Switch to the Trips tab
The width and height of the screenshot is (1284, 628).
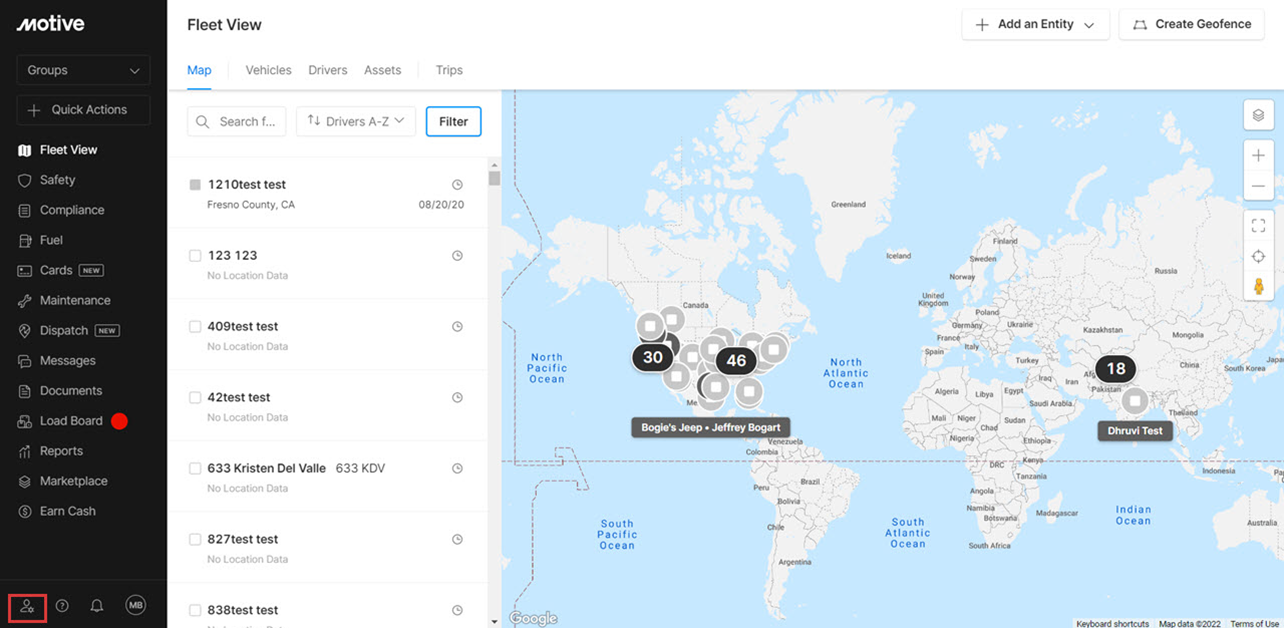pyautogui.click(x=449, y=70)
